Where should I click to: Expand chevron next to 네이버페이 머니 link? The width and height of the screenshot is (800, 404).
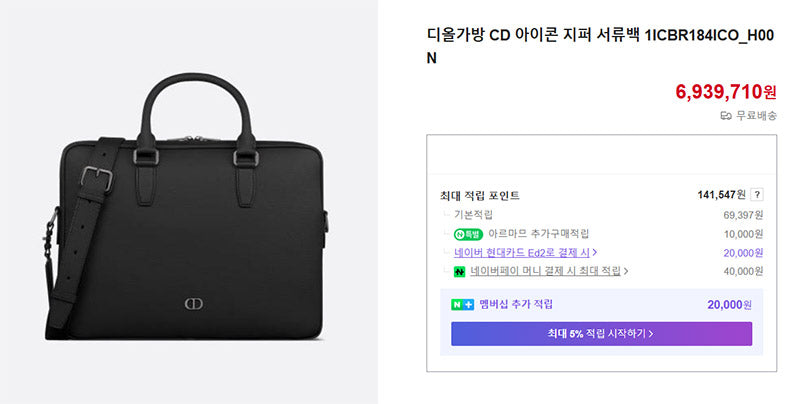626,271
